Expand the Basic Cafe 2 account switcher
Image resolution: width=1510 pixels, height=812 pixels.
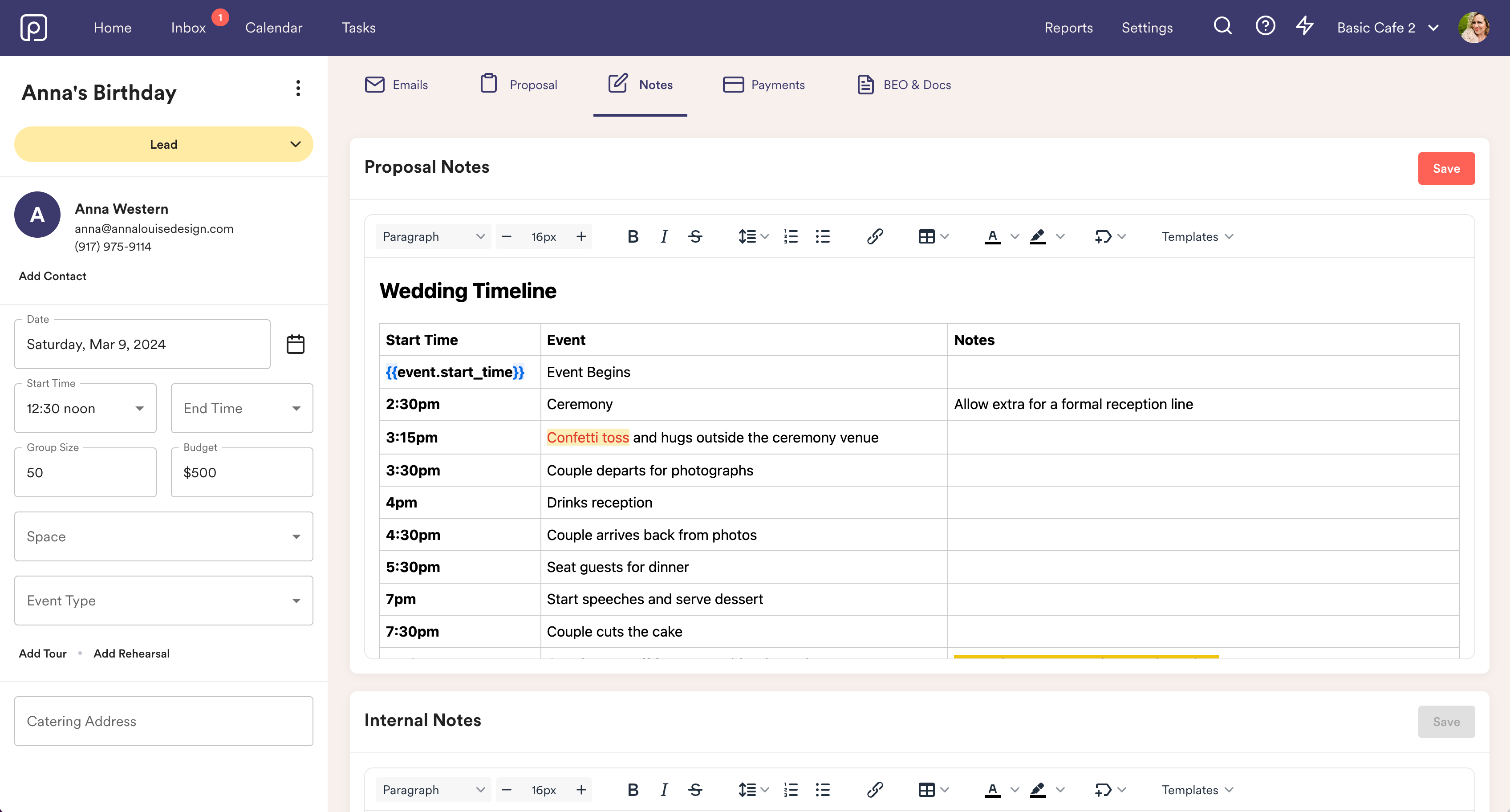1388,28
